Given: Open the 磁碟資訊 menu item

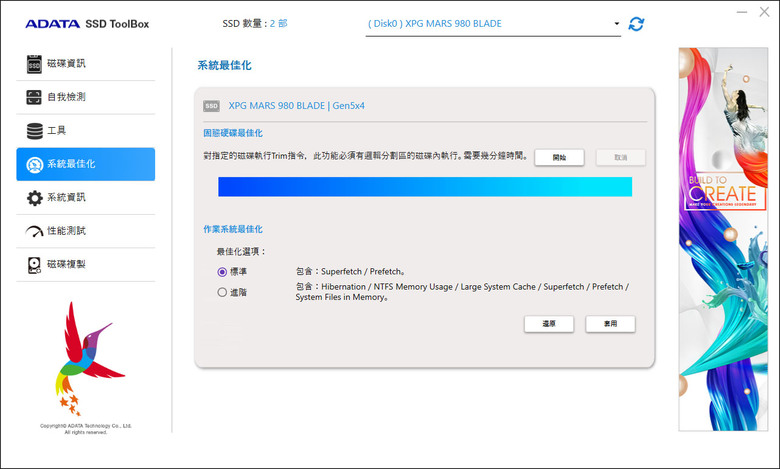Looking at the screenshot, I should (86, 64).
